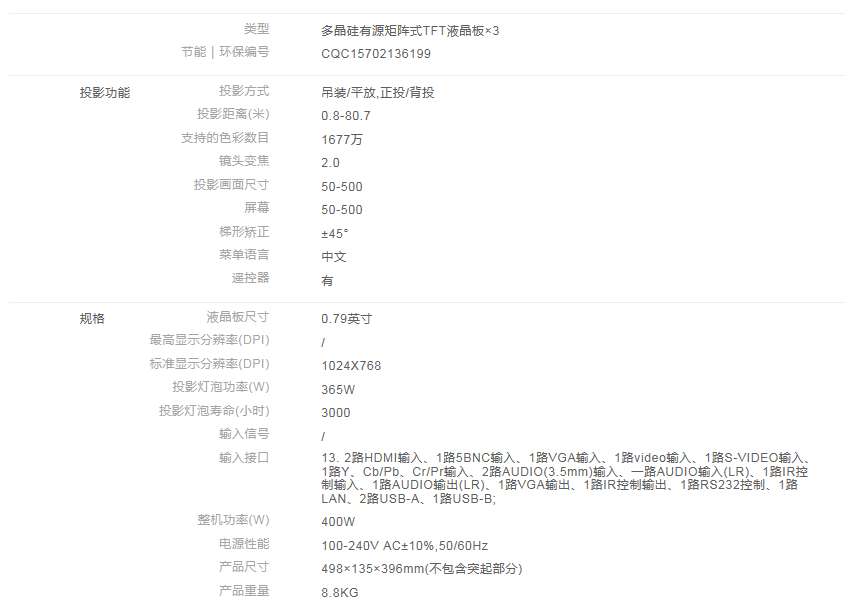Viewport: 845px width, 602px height.
Task: Click the 100-240V AC±10%,50/60Hz power value
Action: click(405, 546)
